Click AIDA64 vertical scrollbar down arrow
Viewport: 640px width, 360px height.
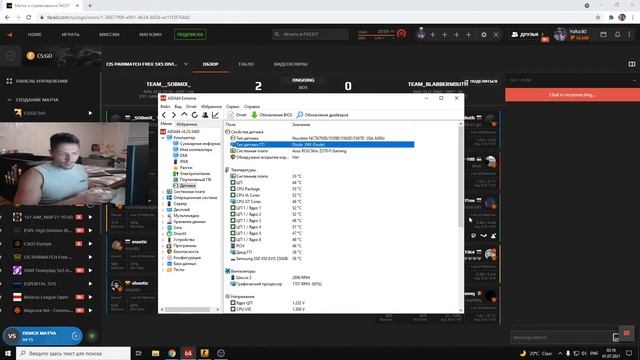(461, 310)
